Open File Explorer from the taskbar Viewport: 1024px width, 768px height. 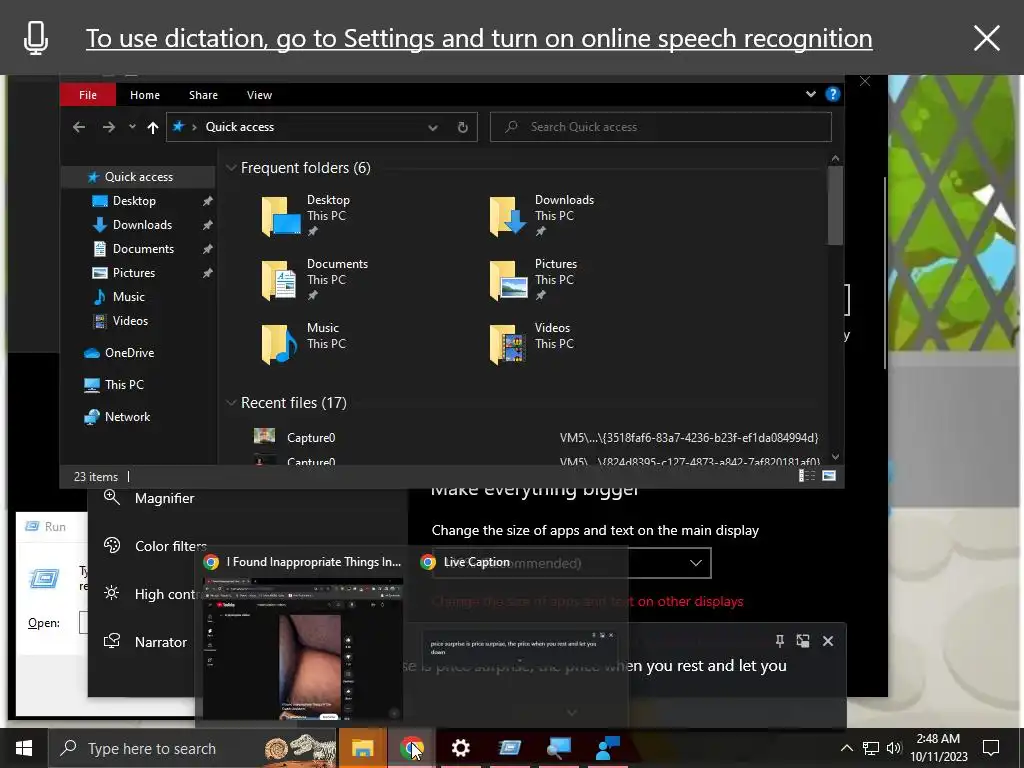(x=362, y=748)
